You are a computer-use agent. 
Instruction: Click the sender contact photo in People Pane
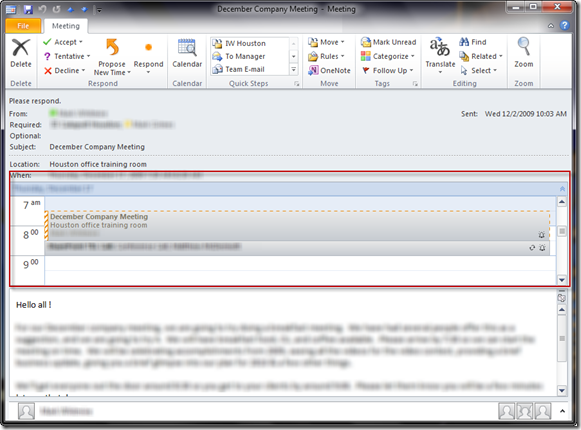[x=26, y=411]
